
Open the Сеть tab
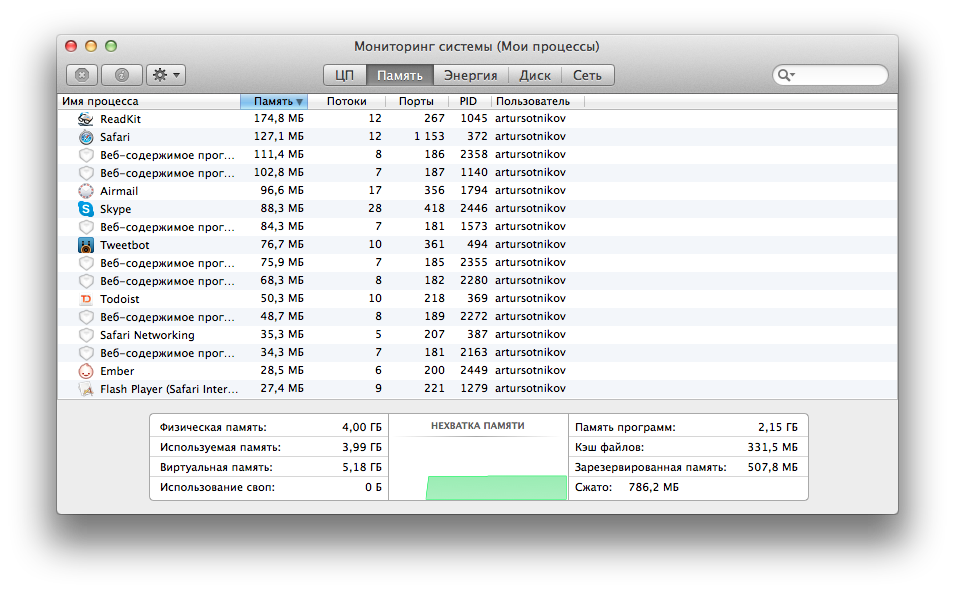(x=587, y=75)
